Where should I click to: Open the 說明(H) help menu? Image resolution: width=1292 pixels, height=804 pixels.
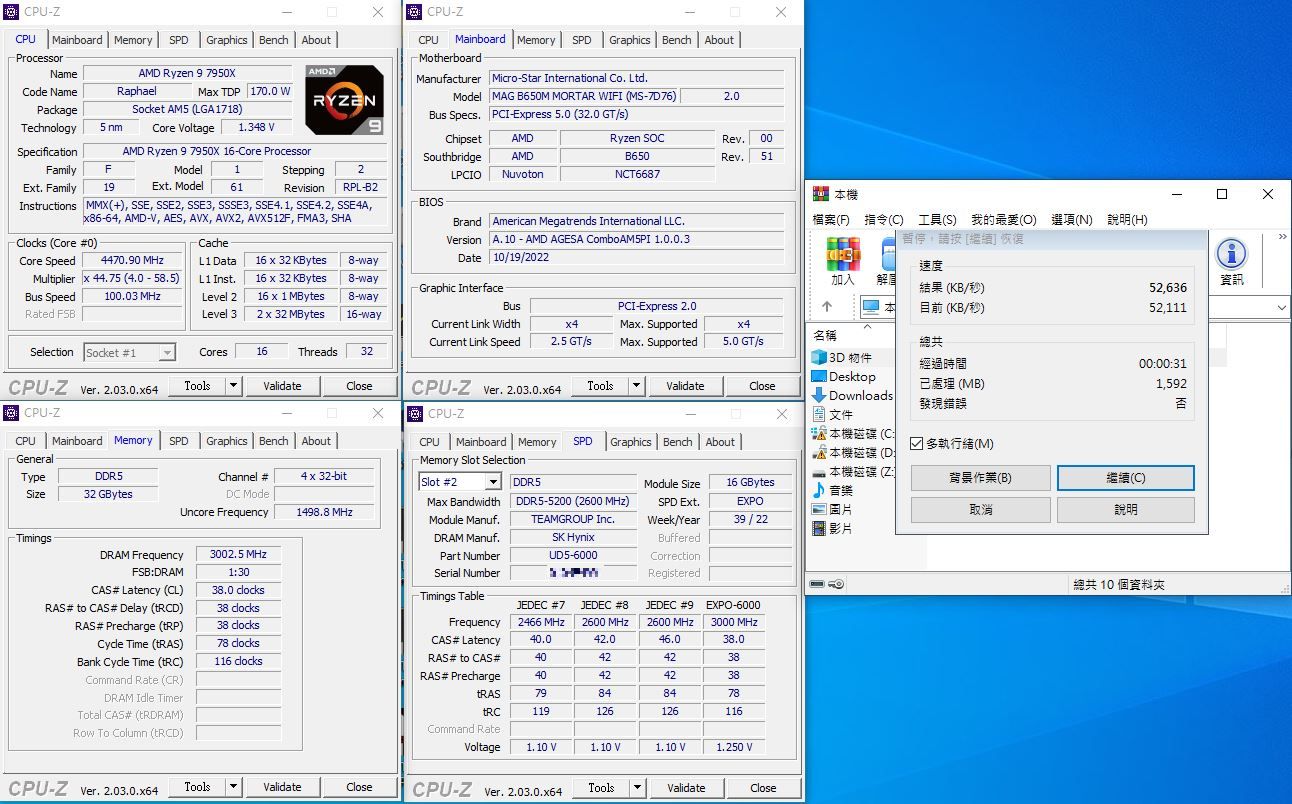click(x=1127, y=219)
